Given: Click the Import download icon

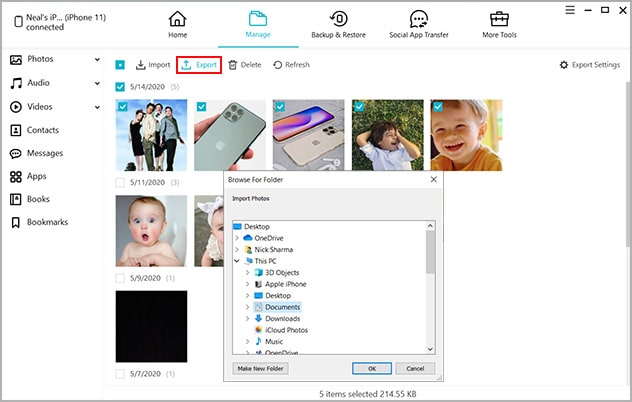Looking at the screenshot, I should 140,65.
